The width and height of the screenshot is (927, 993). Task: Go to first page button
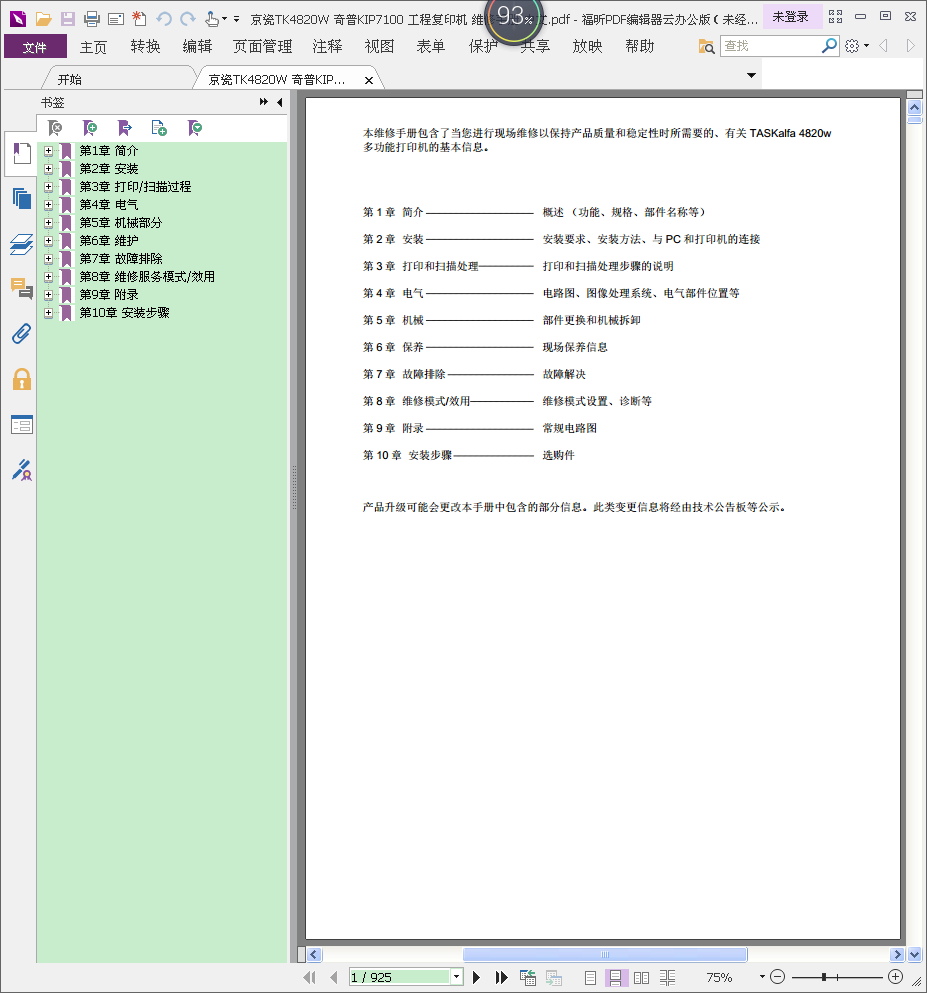(308, 977)
